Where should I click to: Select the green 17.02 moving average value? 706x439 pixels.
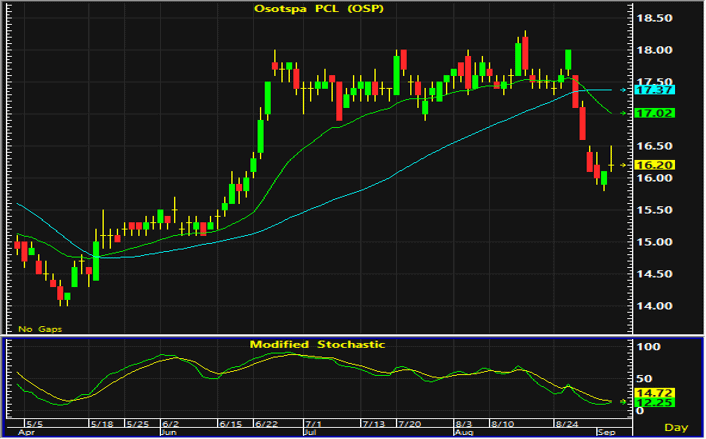point(654,113)
